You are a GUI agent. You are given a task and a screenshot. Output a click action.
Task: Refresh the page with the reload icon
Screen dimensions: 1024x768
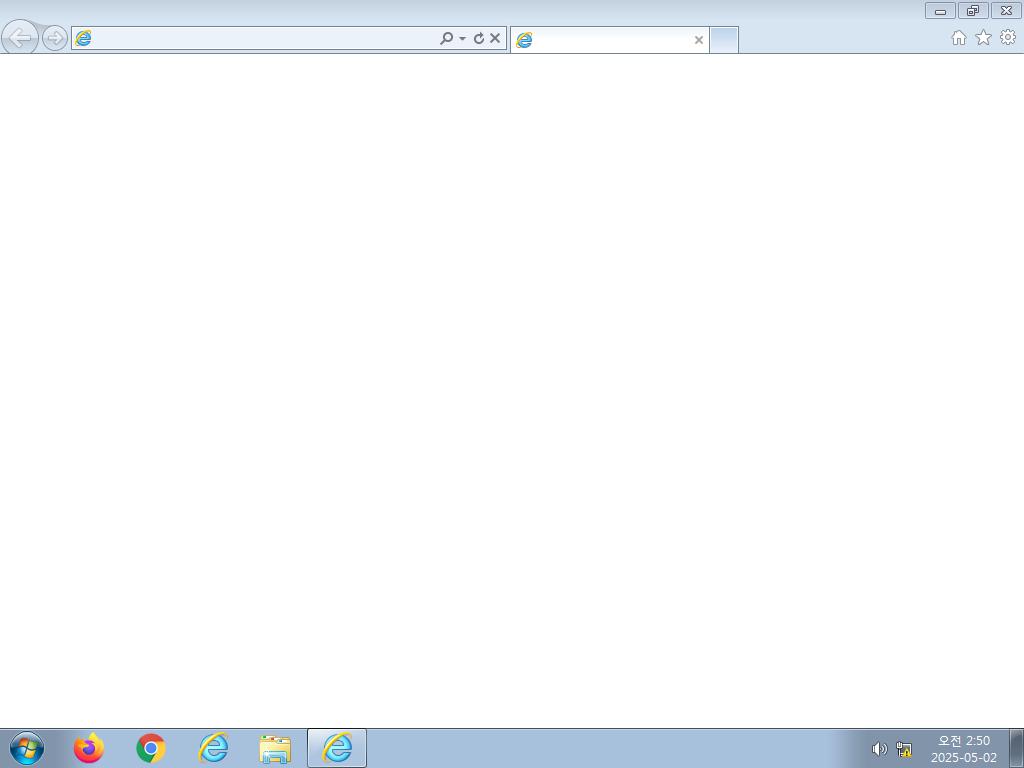(479, 39)
